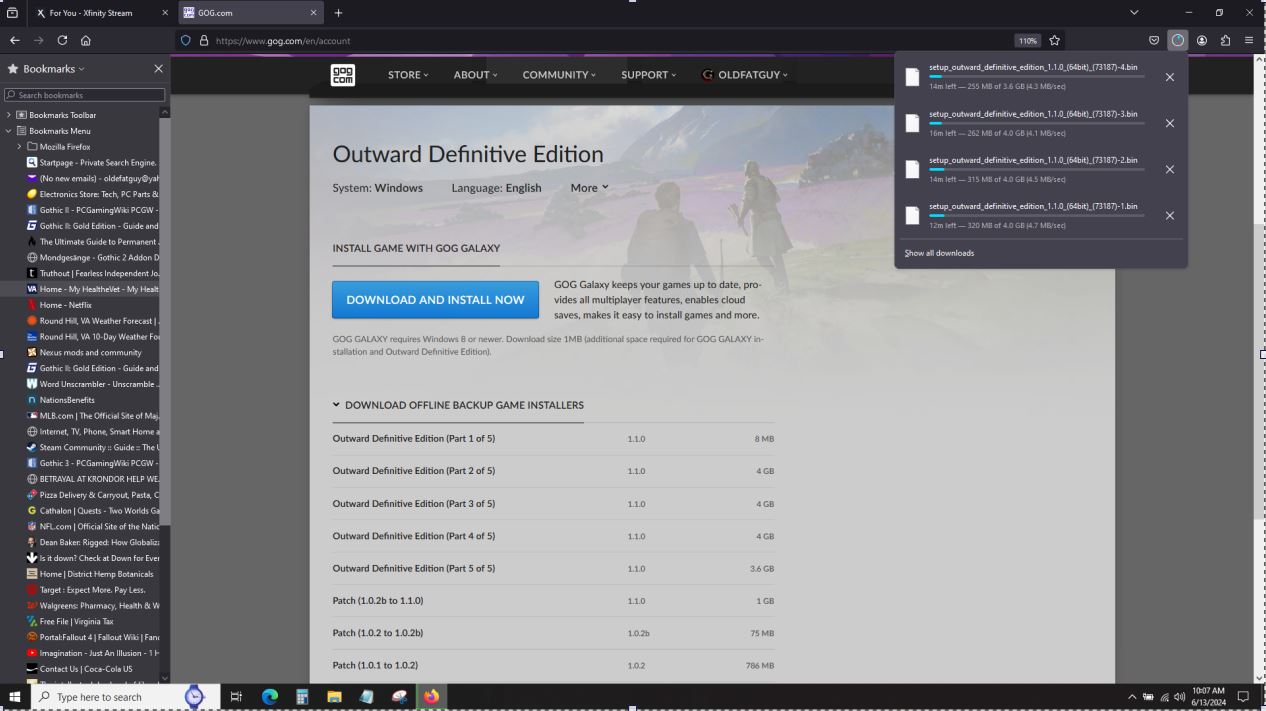1266x711 pixels.
Task: Open the Firefox application hamburger menu
Action: [1249, 41]
